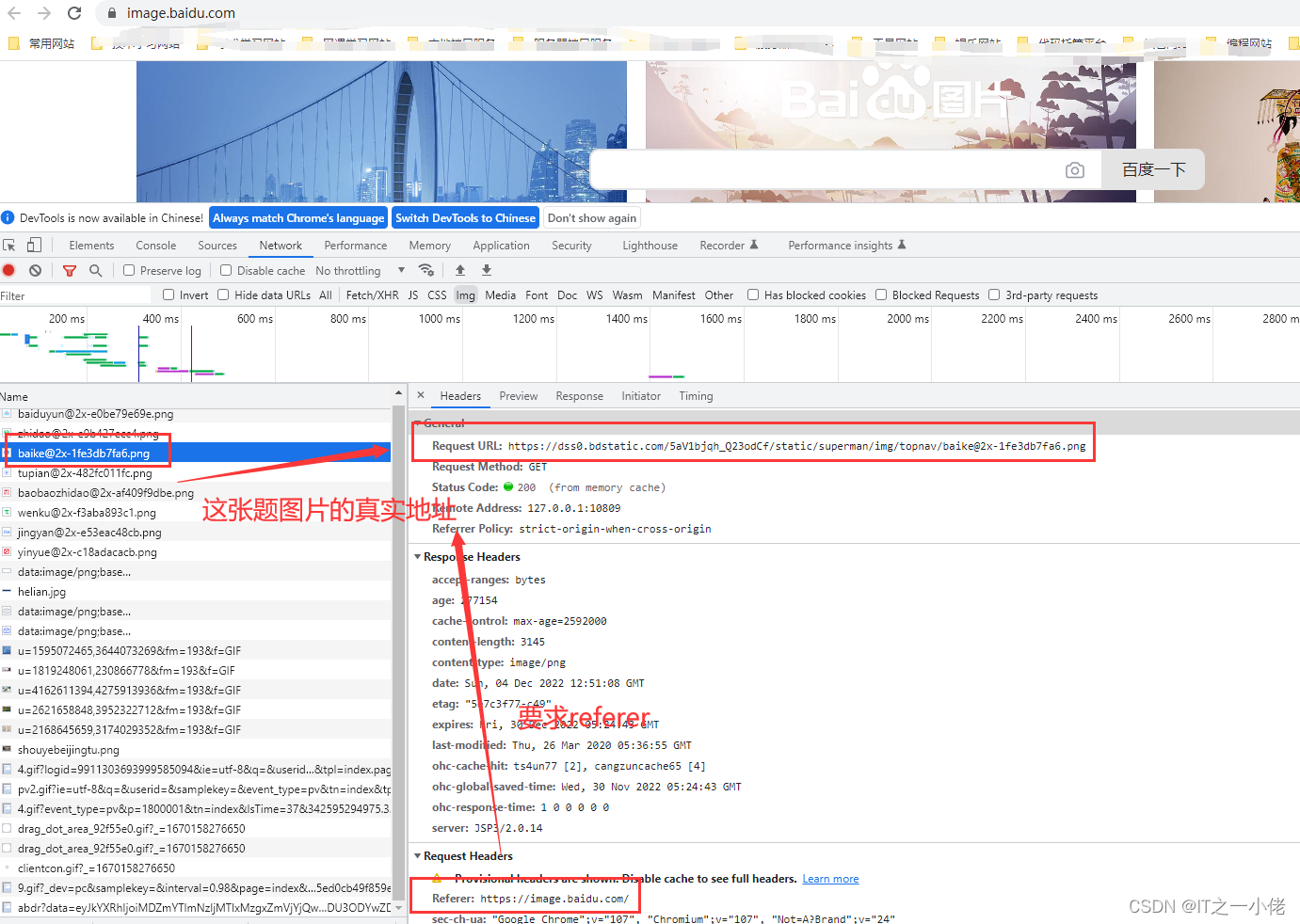The height and width of the screenshot is (924, 1300).
Task: Dismiss with Don't show again
Action: (592, 217)
